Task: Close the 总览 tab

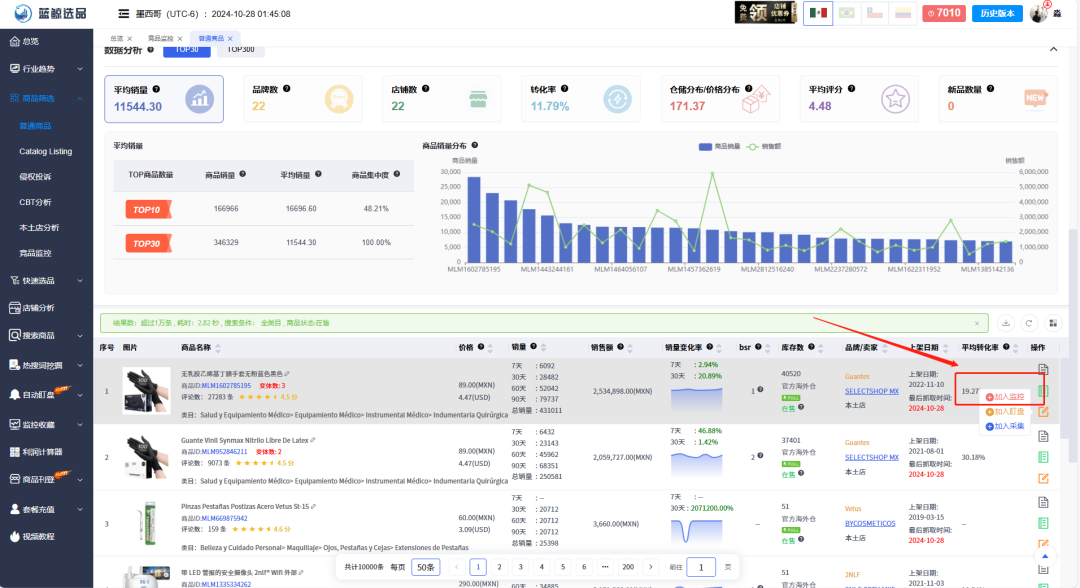Action: [x=129, y=39]
